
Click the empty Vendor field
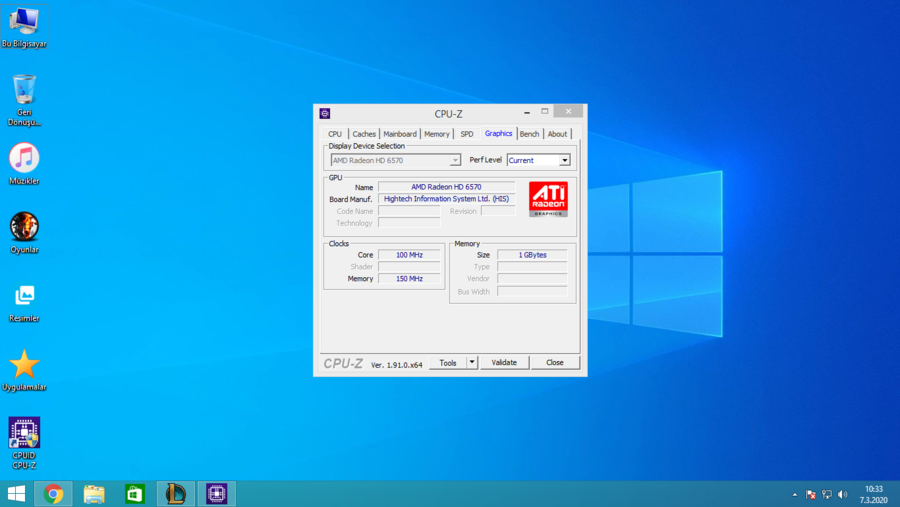532,279
